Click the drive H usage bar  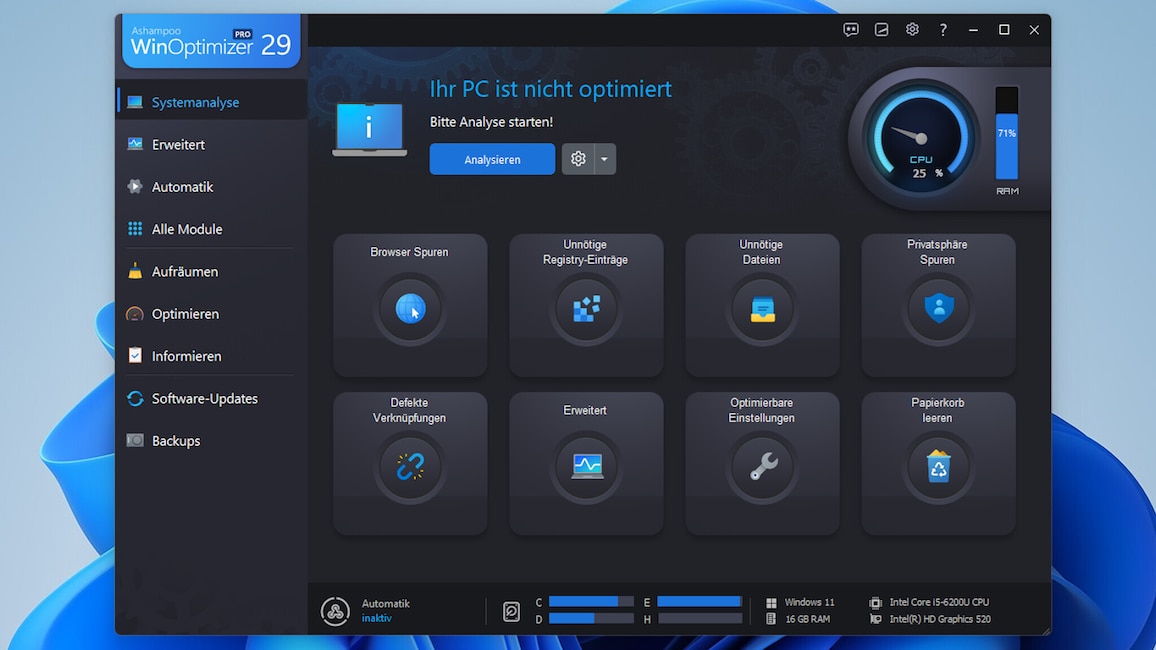700,619
